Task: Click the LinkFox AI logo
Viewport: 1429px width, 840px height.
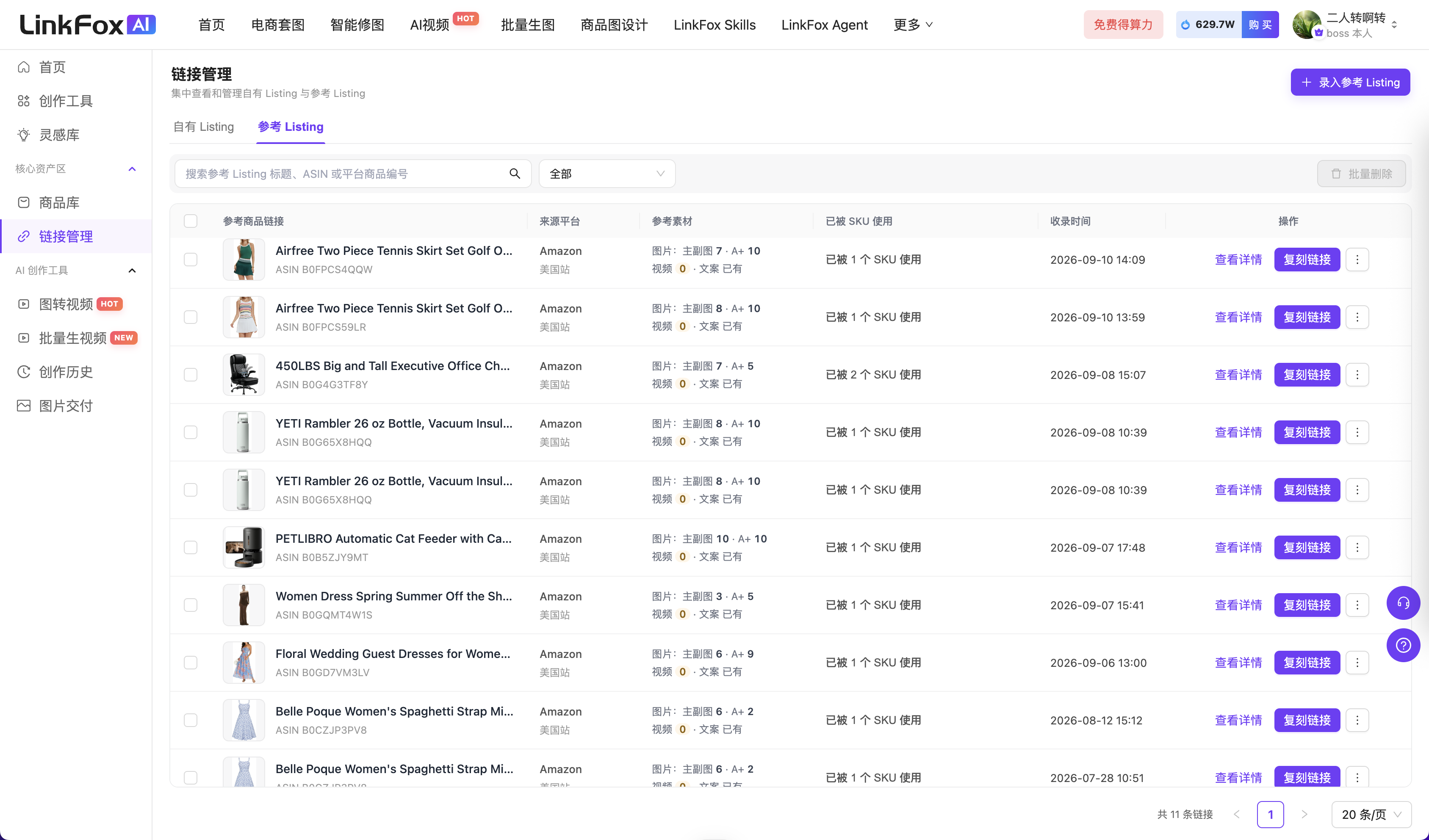Action: [88, 25]
